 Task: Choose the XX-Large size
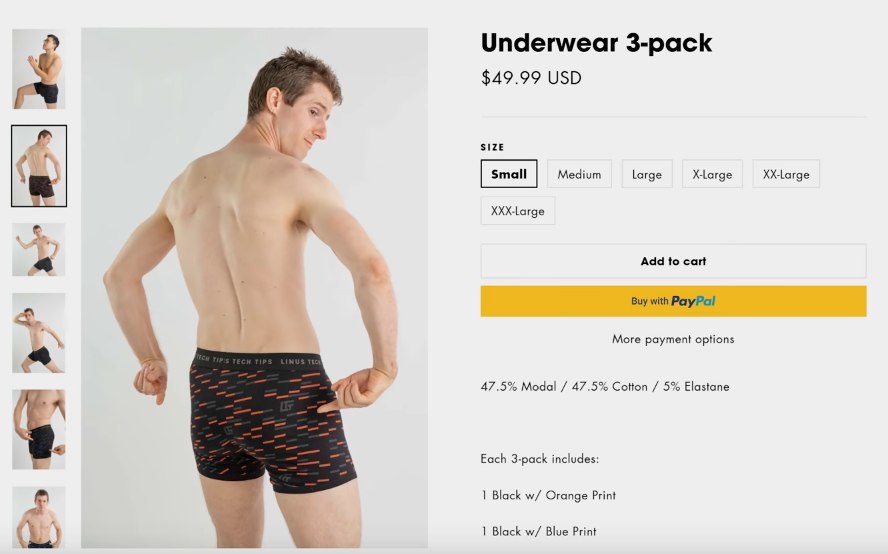point(785,174)
